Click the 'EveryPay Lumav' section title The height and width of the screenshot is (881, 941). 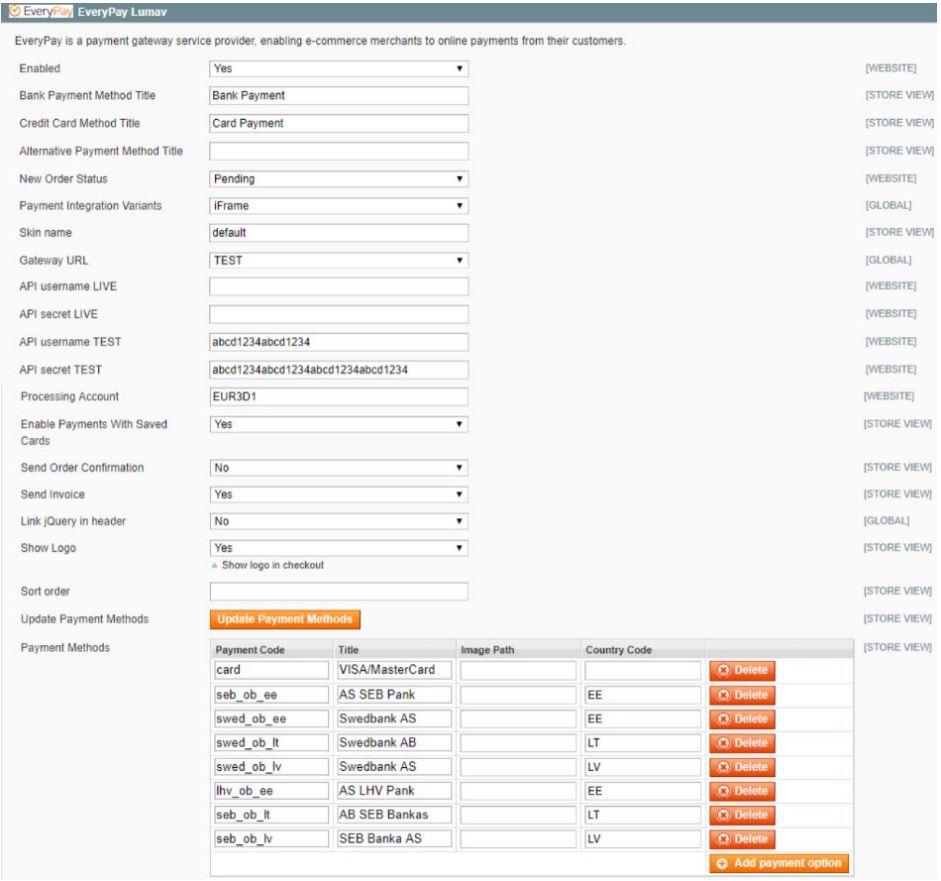pos(122,12)
